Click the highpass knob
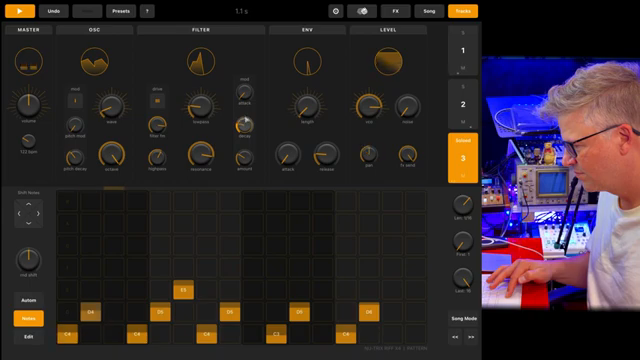640x360 pixels. 157,158
